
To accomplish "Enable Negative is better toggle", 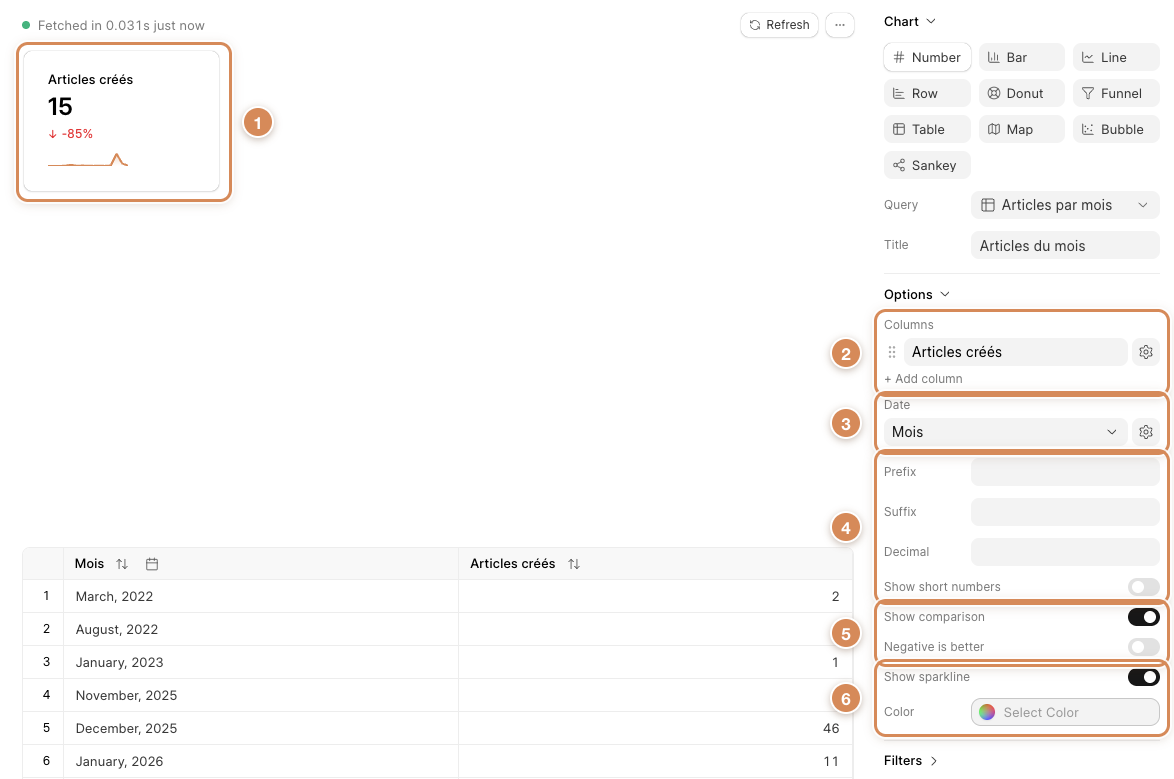I will [x=1143, y=646].
